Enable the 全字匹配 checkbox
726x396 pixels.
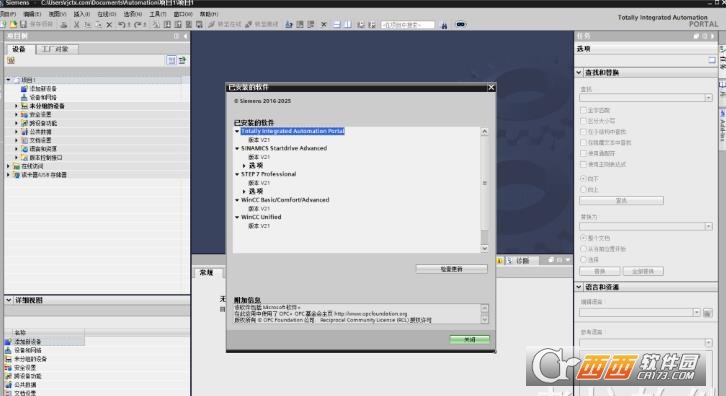tap(583, 110)
